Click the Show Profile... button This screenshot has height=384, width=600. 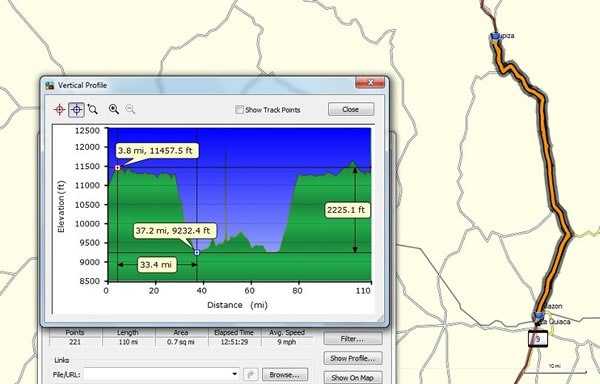tap(353, 358)
